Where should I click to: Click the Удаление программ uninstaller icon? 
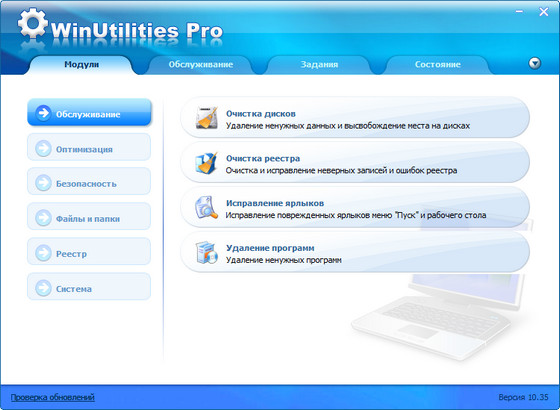206,252
